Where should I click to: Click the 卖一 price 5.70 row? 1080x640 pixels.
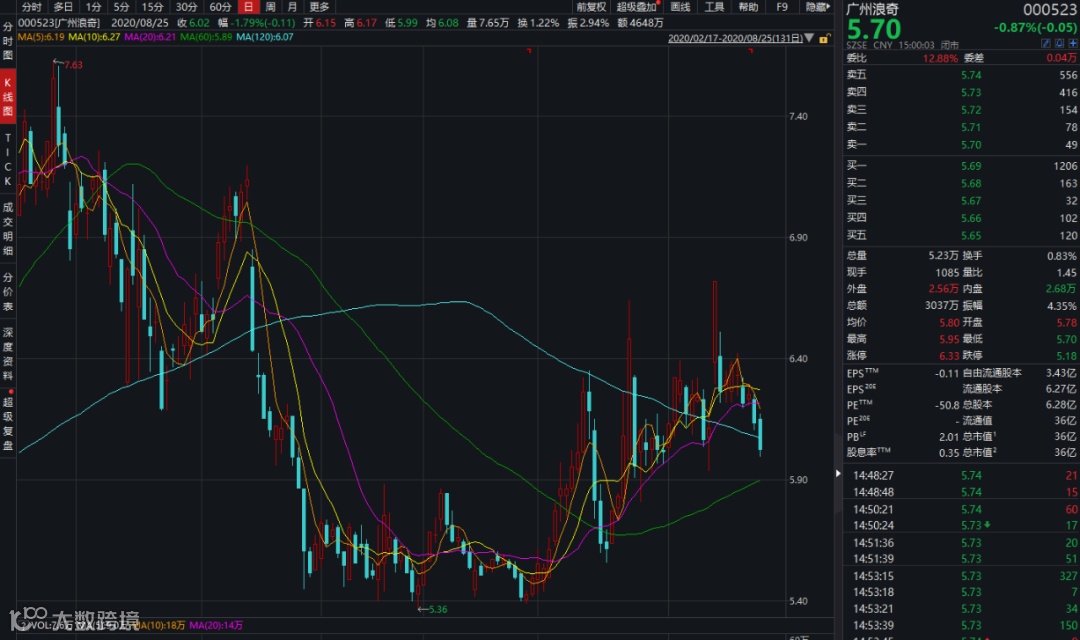(x=962, y=145)
